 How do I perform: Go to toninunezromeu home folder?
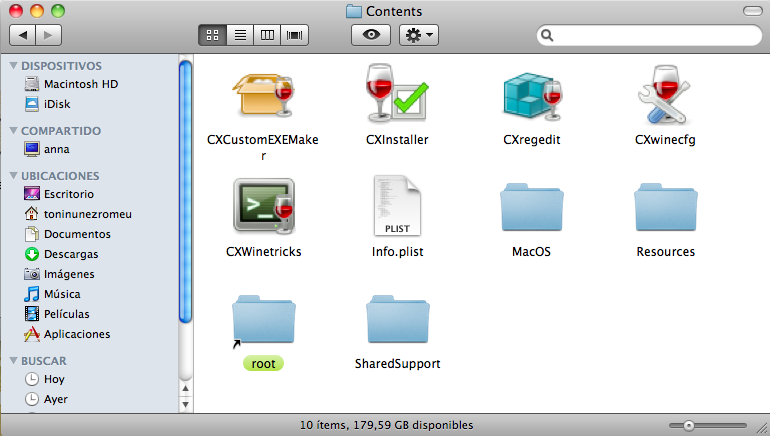click(x=78, y=214)
